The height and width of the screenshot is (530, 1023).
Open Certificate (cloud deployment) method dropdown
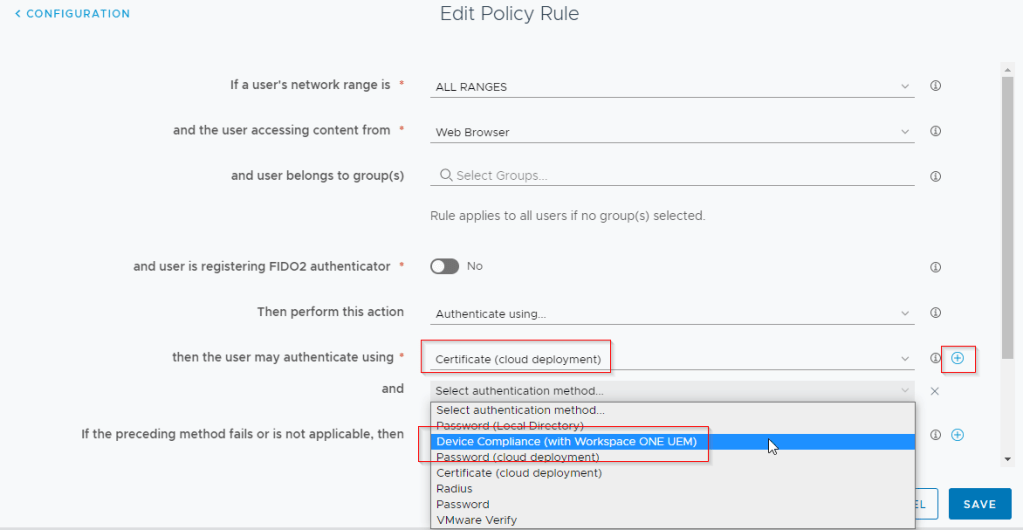coord(672,359)
